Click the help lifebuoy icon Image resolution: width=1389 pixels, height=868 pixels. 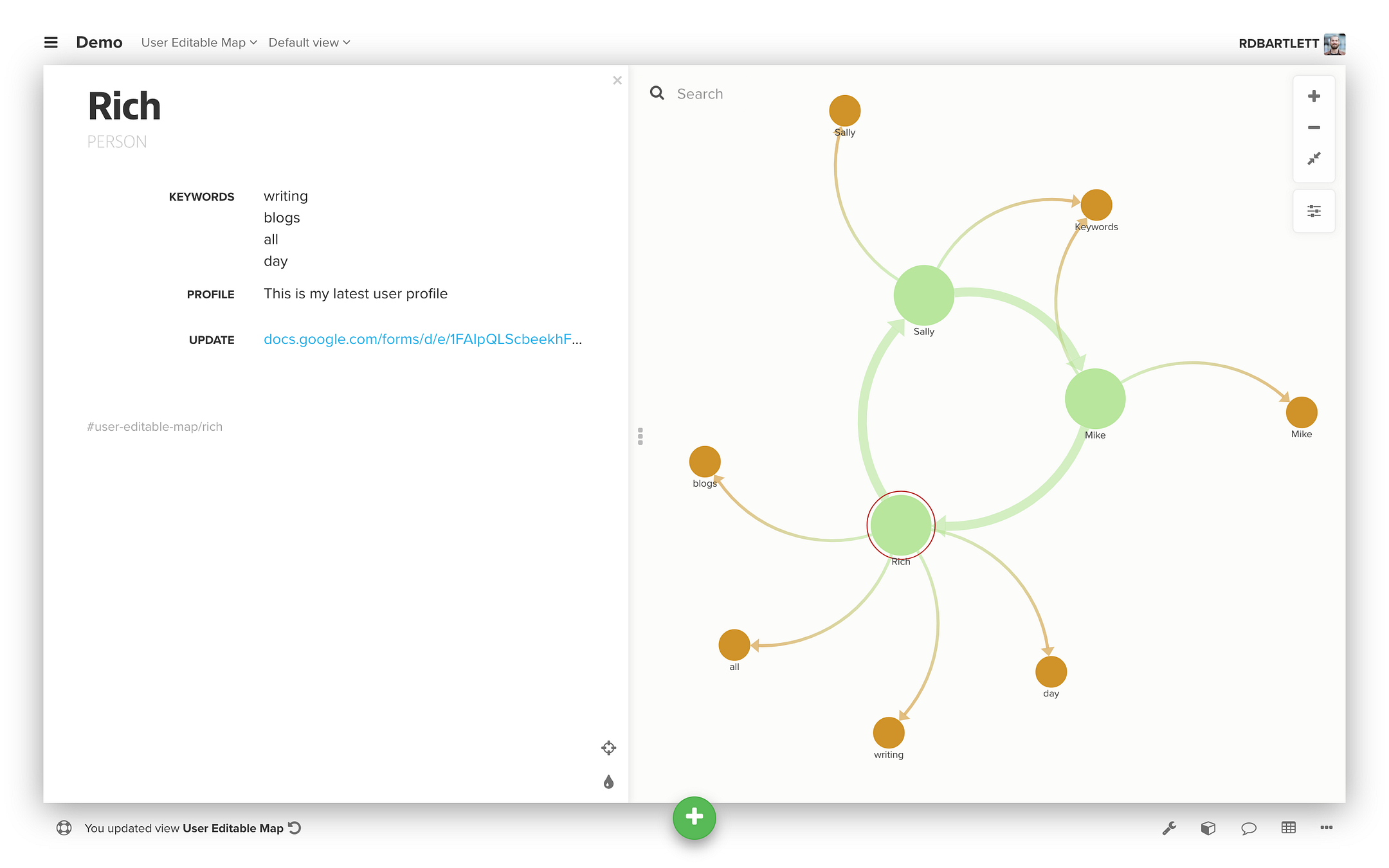point(64,828)
